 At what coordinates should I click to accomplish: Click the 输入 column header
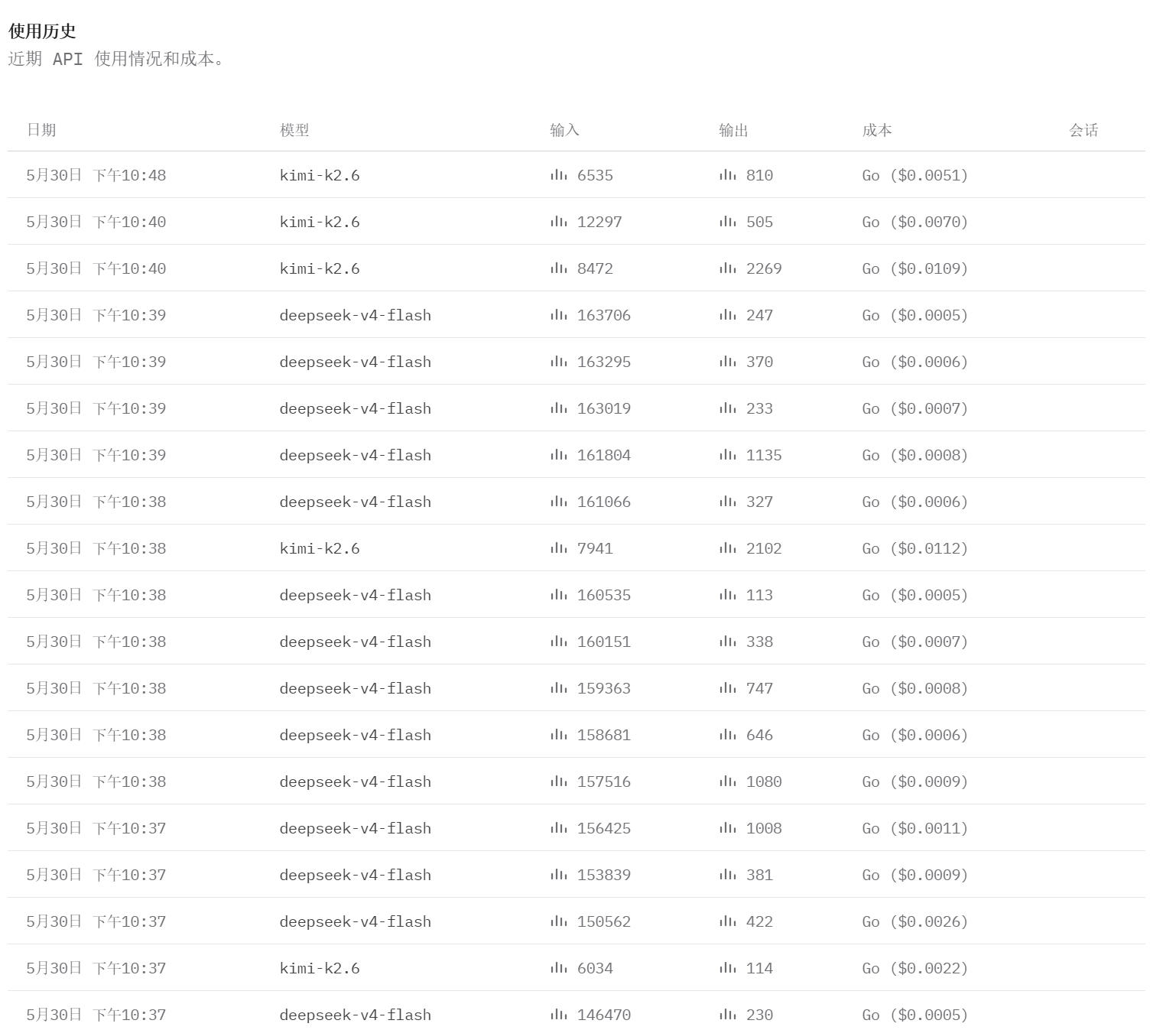[x=565, y=130]
